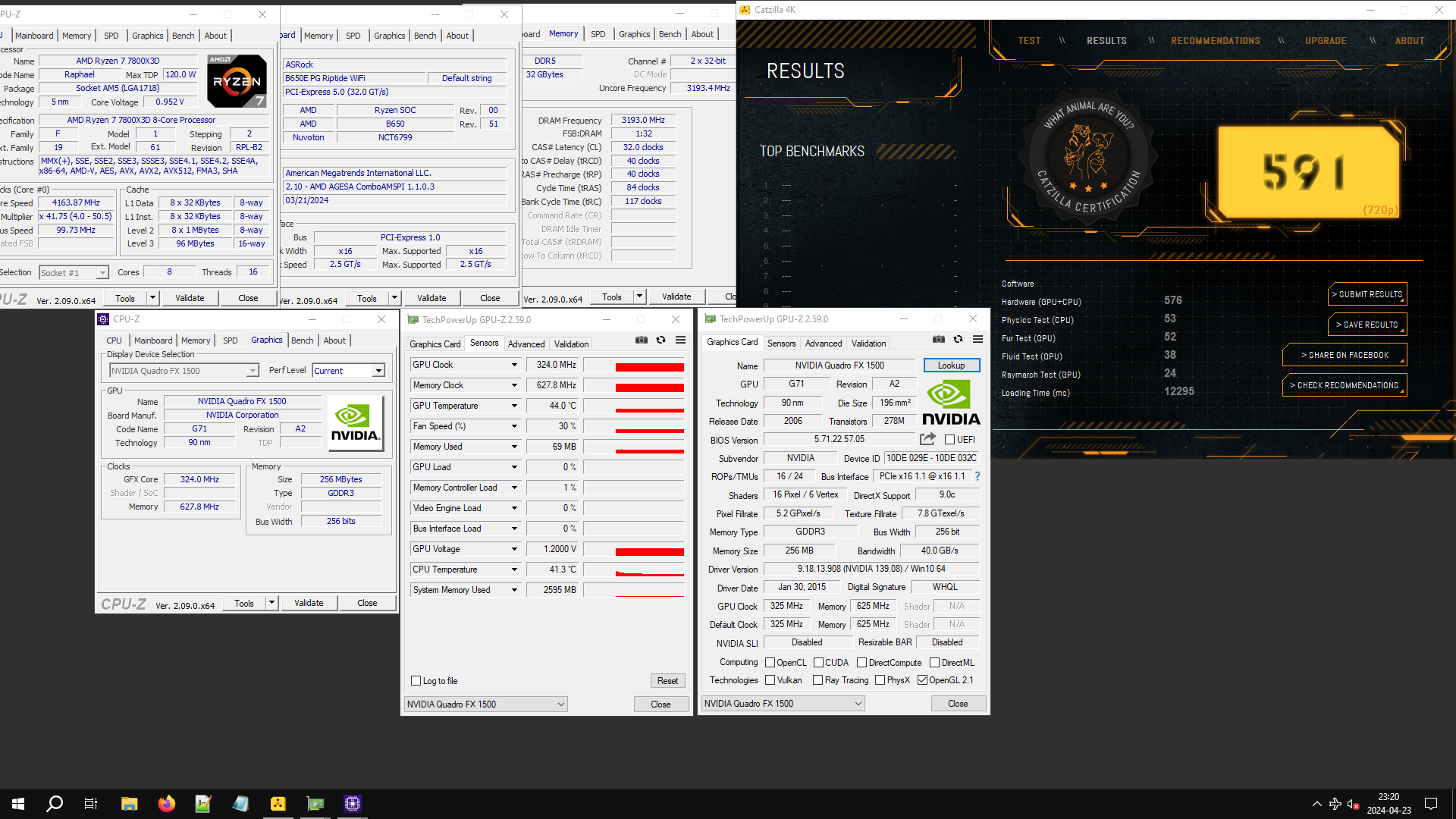
Task: Enable the Log to file checkbox
Action: (x=416, y=681)
